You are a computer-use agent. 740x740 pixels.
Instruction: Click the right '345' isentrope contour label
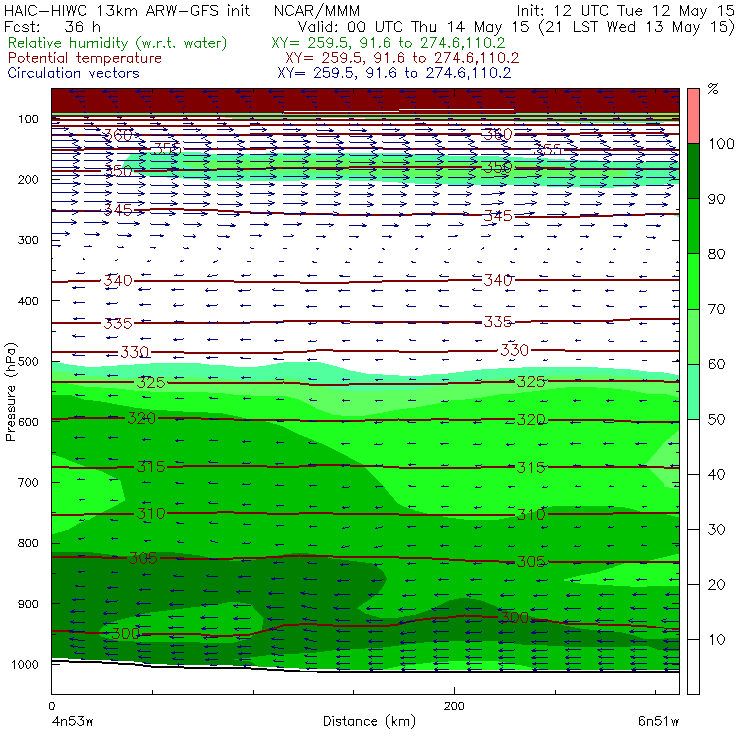click(x=498, y=216)
